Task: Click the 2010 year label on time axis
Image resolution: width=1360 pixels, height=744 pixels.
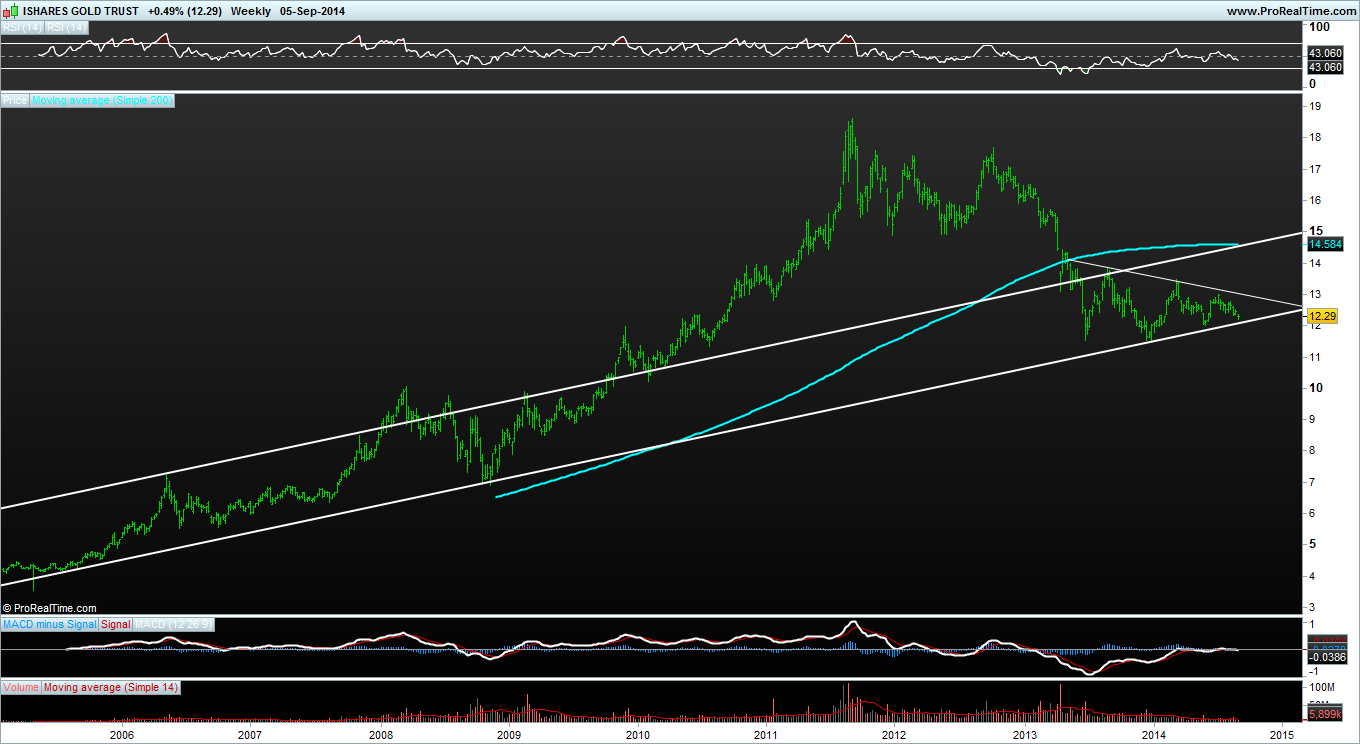Action: pyautogui.click(x=638, y=735)
